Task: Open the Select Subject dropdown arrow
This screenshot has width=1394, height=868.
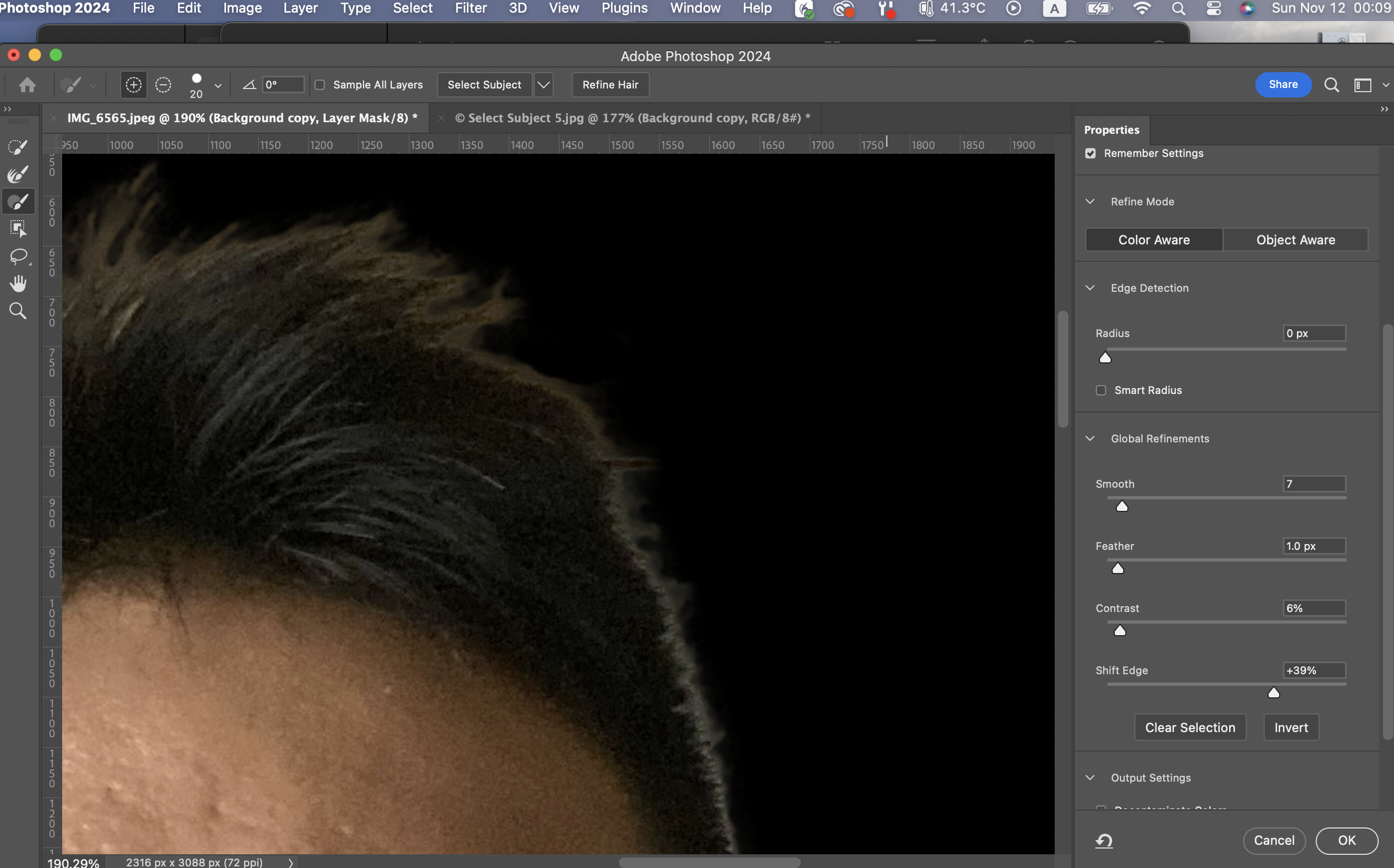Action: [543, 85]
